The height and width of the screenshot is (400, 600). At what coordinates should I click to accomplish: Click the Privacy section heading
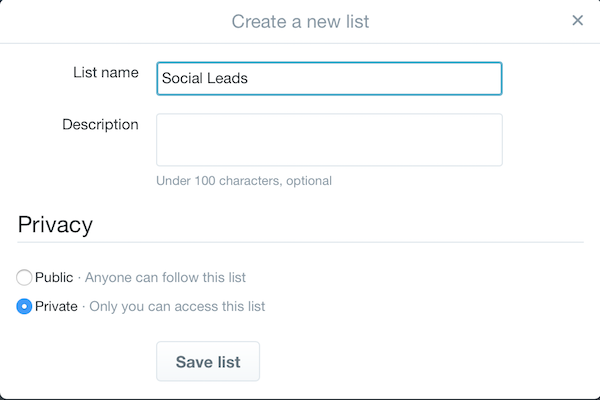point(55,224)
